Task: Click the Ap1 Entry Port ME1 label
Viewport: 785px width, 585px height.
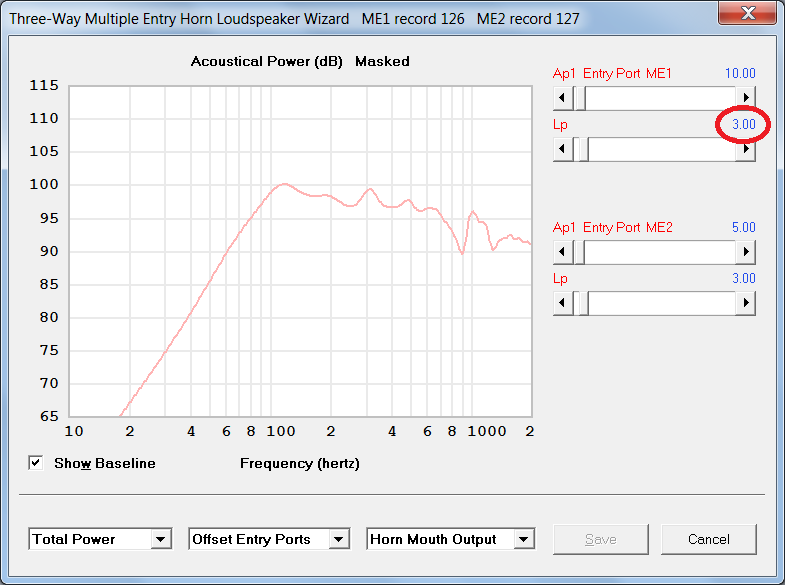Action: tap(612, 74)
